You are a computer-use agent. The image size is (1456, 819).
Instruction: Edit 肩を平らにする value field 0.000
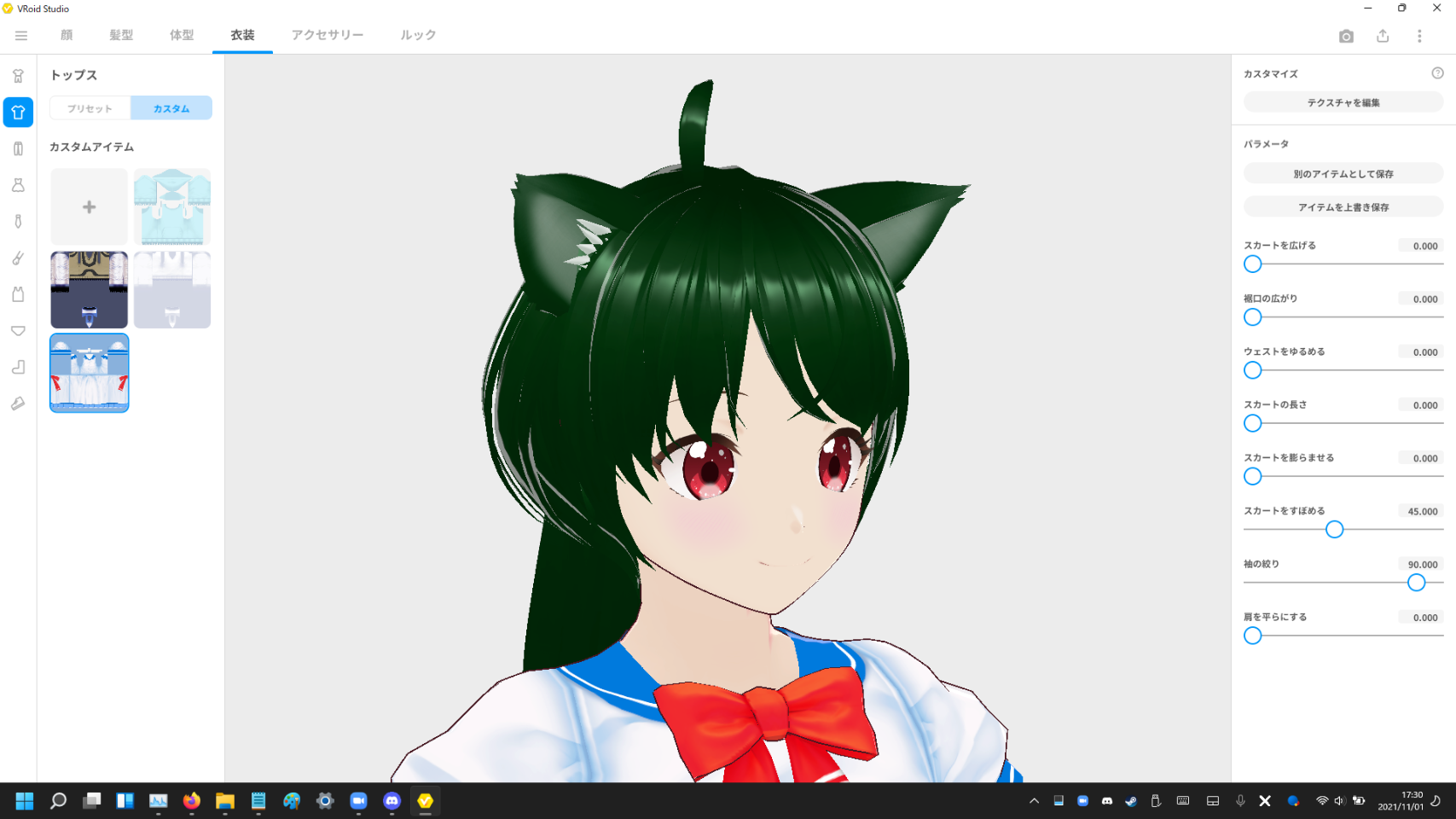1421,618
